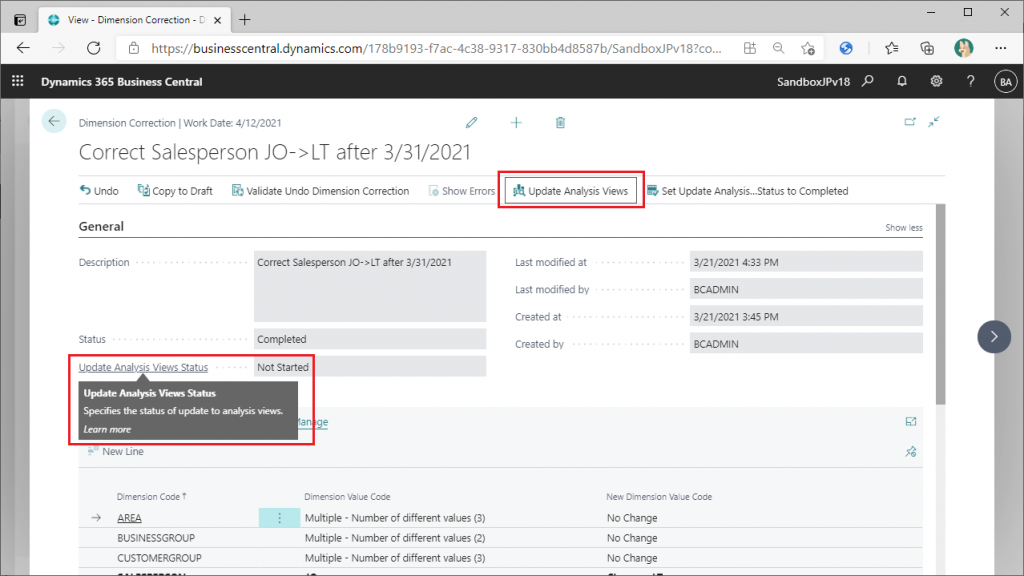This screenshot has height=576, width=1024.
Task: Click Dynamics 365 Business Central title
Action: pyautogui.click(x=121, y=82)
